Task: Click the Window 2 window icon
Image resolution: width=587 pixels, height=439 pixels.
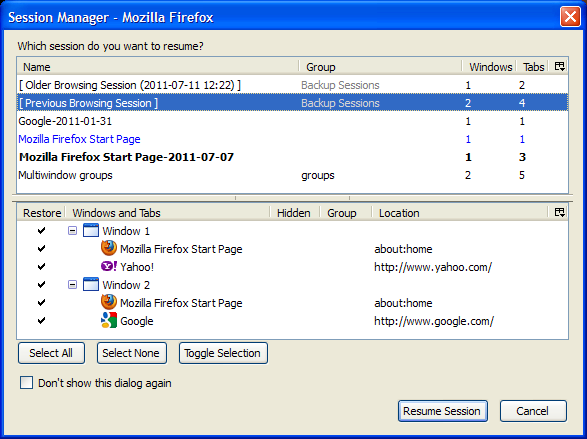Action: [91, 284]
